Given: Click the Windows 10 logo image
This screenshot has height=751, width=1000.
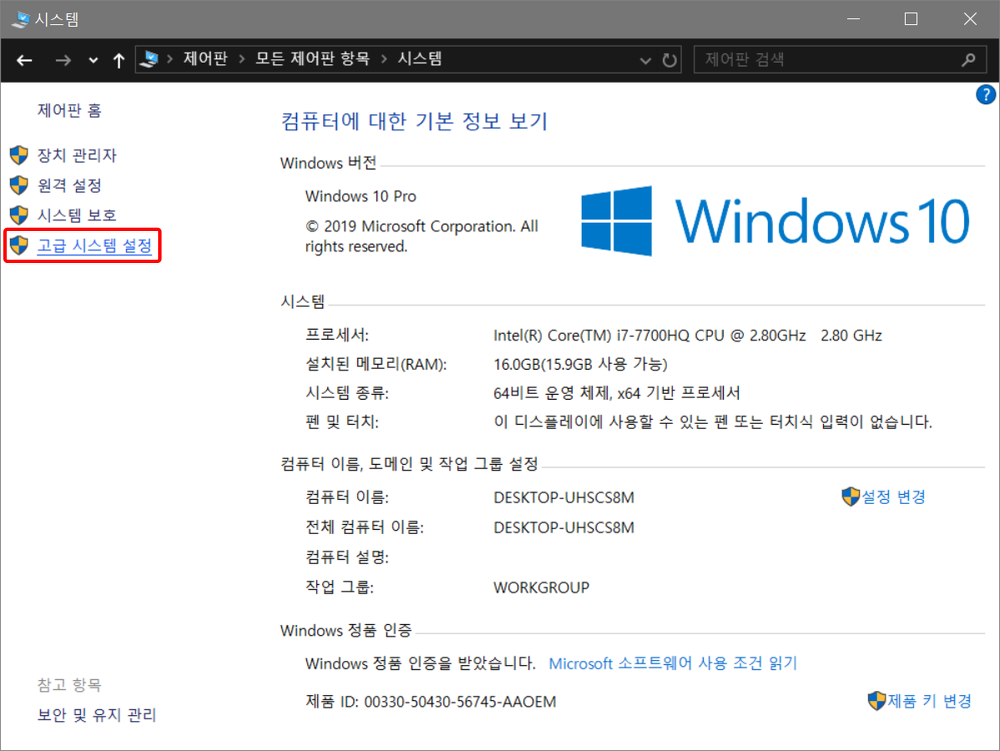Looking at the screenshot, I should pos(776,221).
